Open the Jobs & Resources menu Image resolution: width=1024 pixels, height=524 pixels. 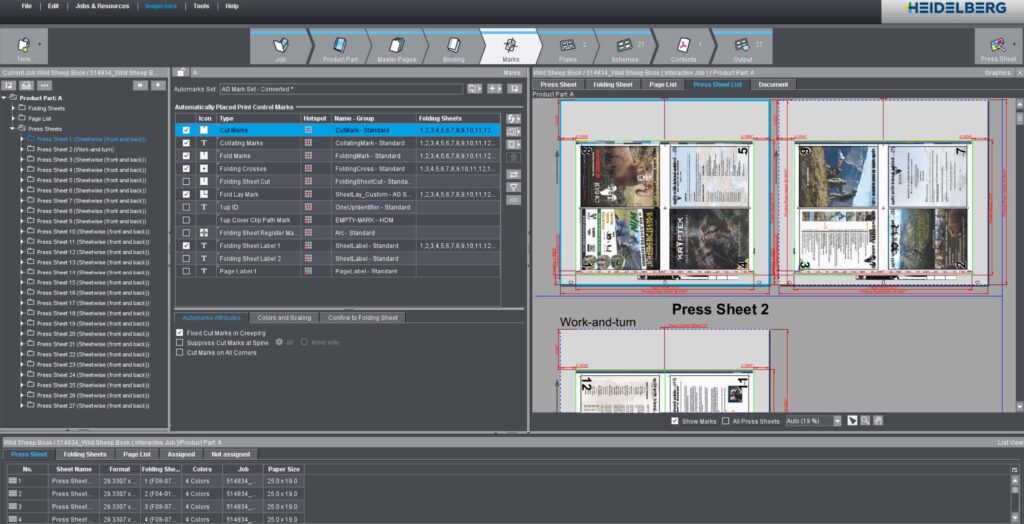[102, 6]
